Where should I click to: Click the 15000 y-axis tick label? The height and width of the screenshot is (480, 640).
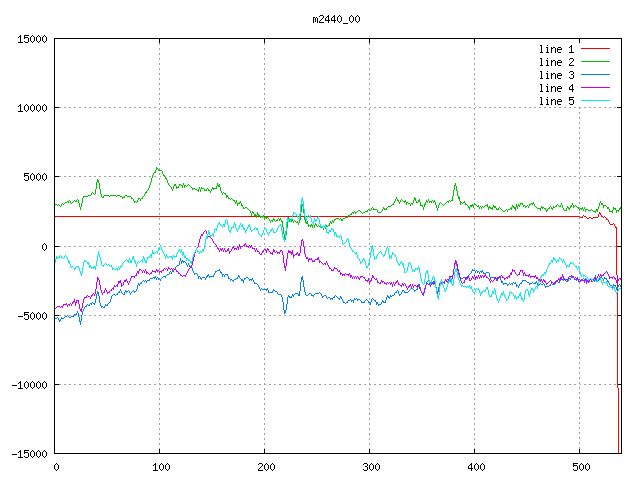pos(32,39)
